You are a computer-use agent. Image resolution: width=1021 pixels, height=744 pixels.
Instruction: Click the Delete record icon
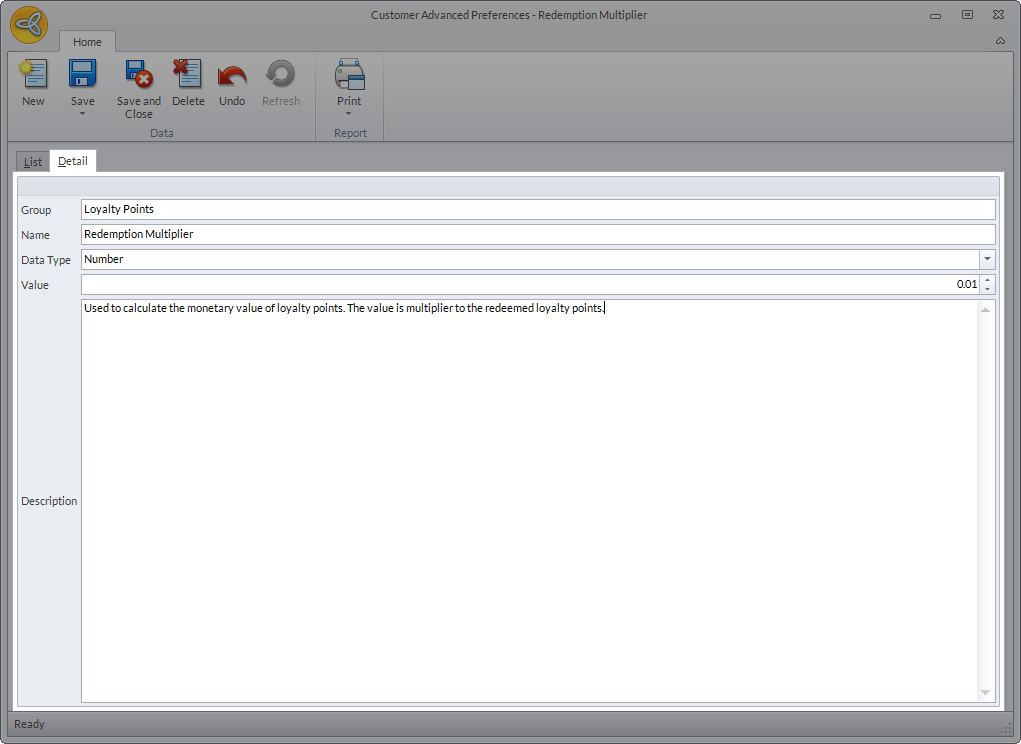(x=187, y=75)
